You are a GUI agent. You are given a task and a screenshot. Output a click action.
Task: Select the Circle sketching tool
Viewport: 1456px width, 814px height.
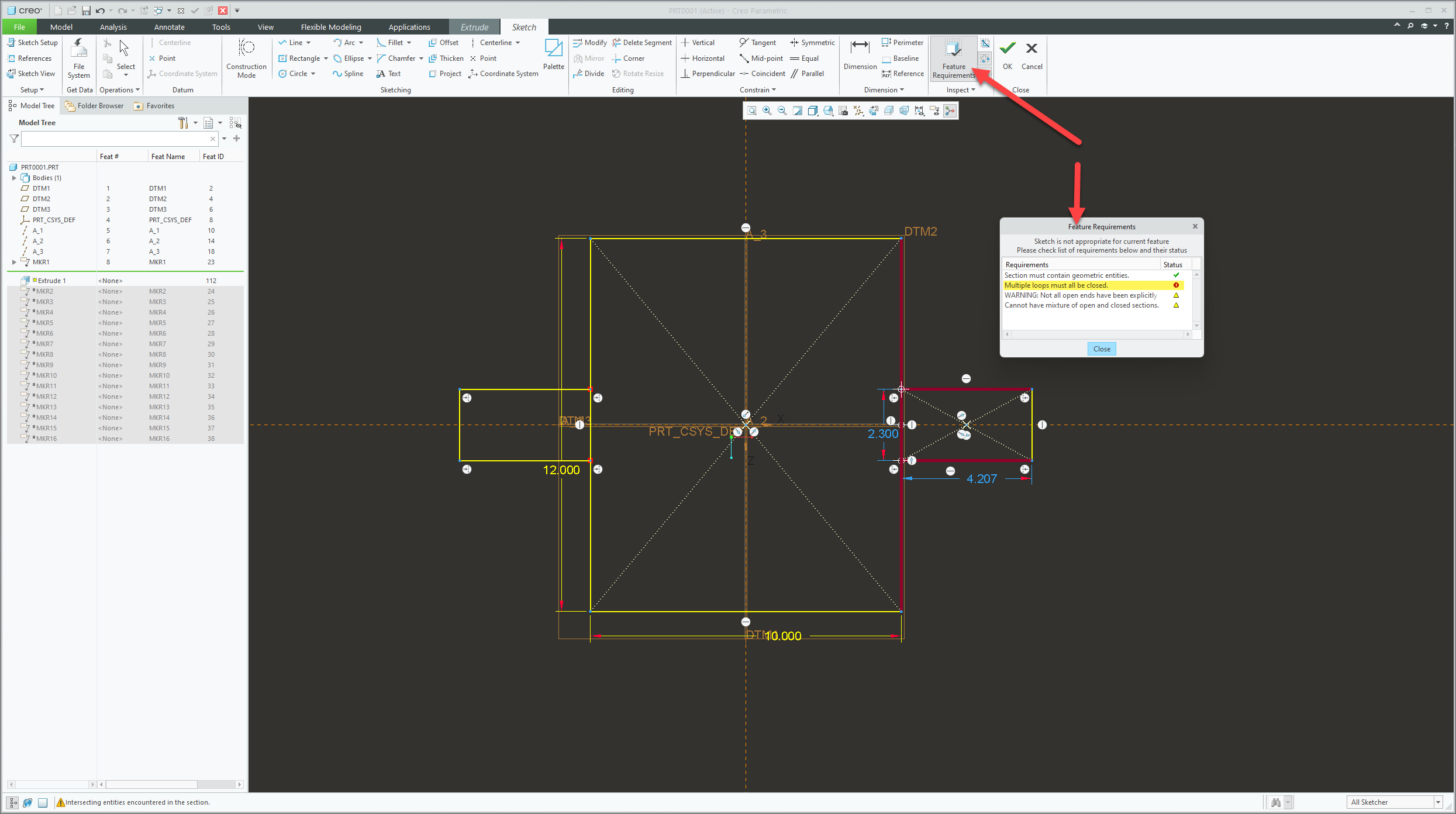(295, 73)
